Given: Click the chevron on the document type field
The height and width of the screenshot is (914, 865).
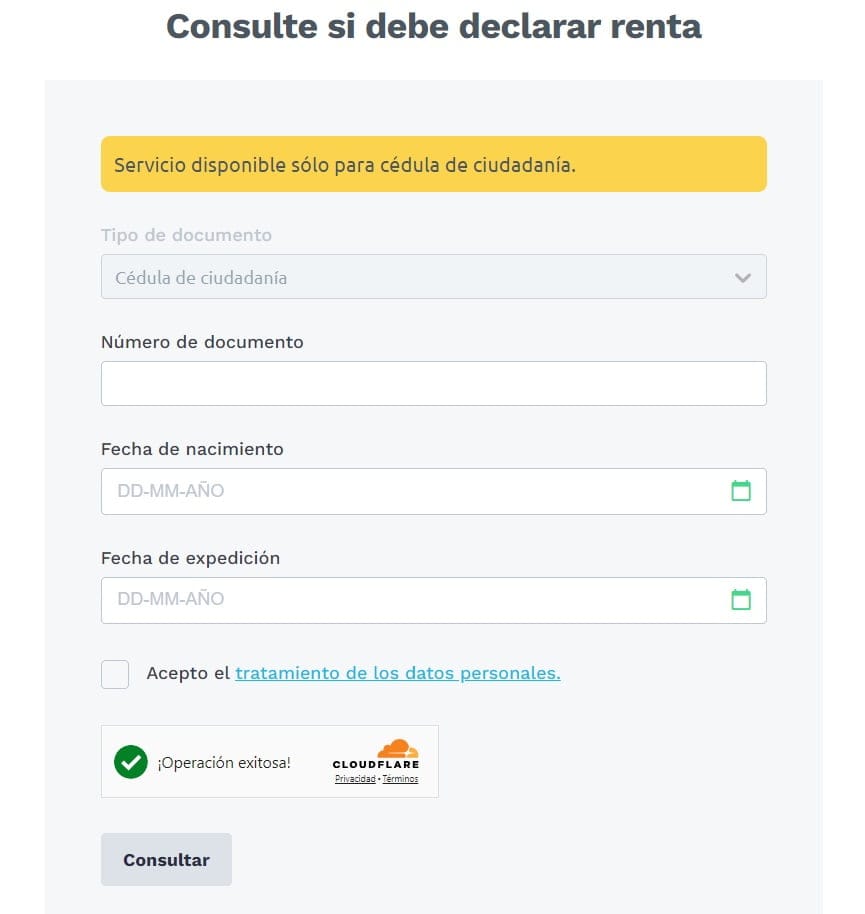Looking at the screenshot, I should [x=742, y=276].
